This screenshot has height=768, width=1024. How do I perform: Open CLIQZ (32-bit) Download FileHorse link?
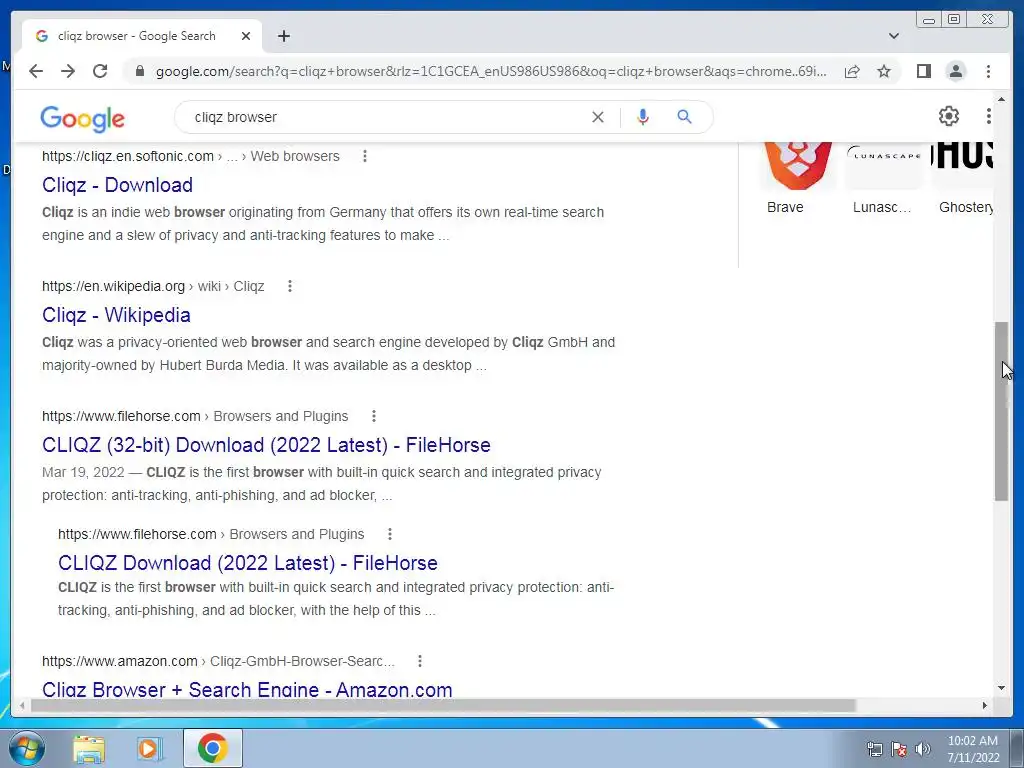click(266, 445)
